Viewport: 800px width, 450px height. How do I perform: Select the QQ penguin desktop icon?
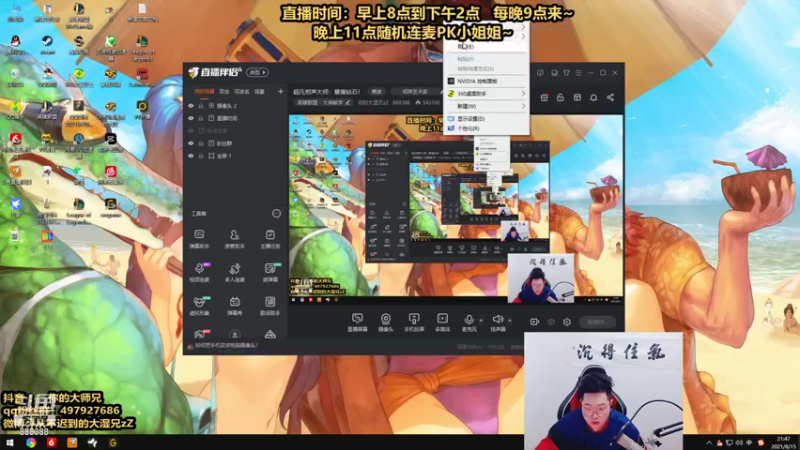(15, 44)
